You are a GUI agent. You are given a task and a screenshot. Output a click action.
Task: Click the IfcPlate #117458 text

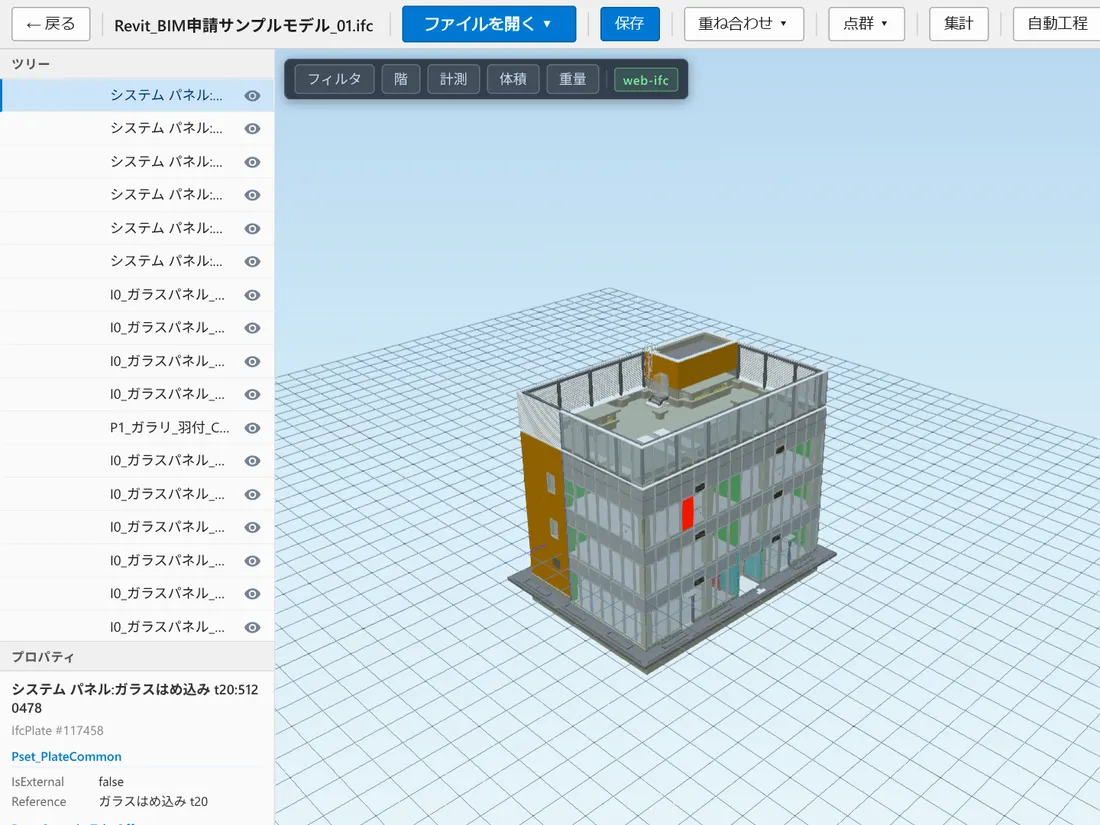58,730
